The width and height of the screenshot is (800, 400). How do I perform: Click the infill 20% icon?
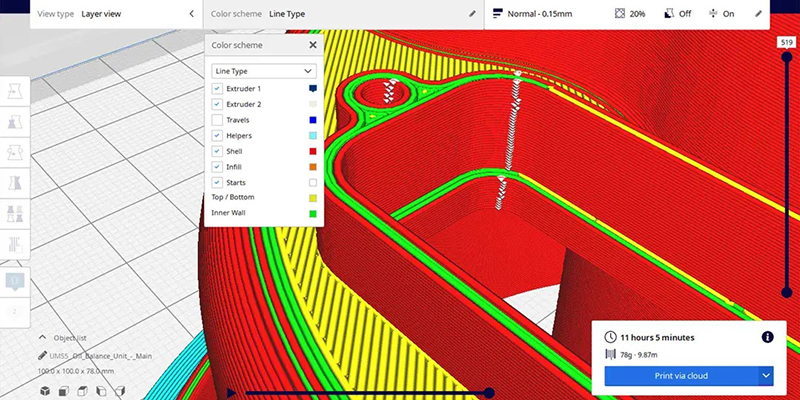coord(620,14)
